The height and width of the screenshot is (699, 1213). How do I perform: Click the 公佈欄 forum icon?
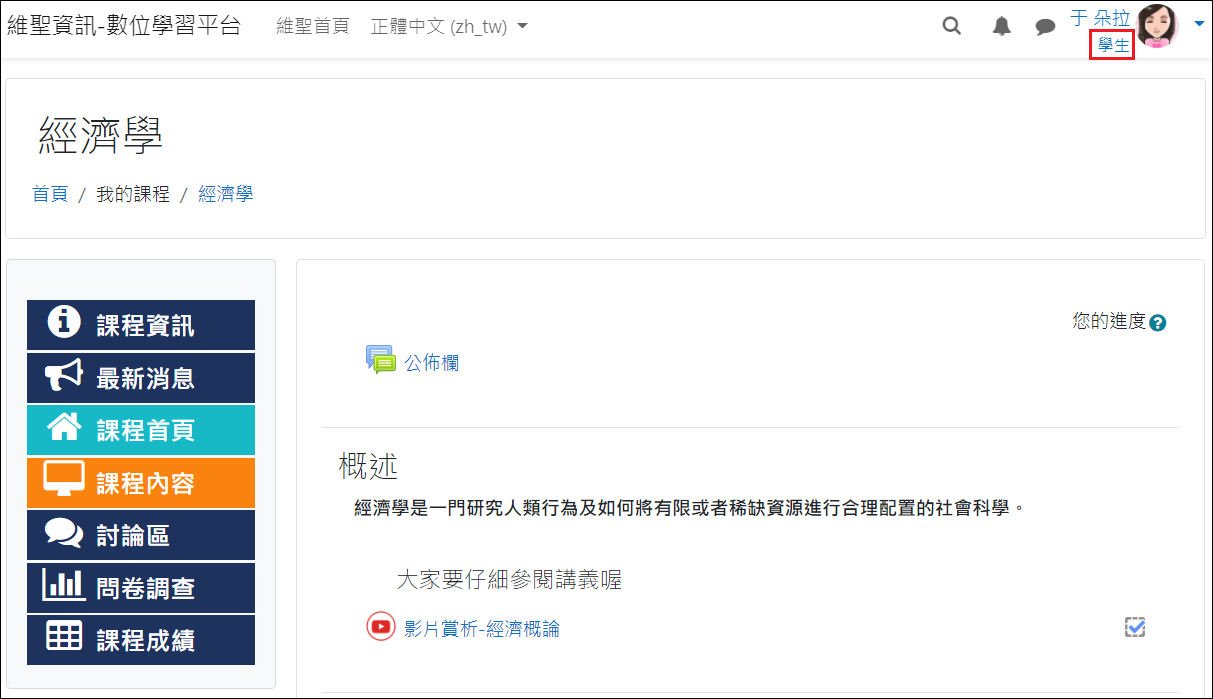pyautogui.click(x=380, y=360)
